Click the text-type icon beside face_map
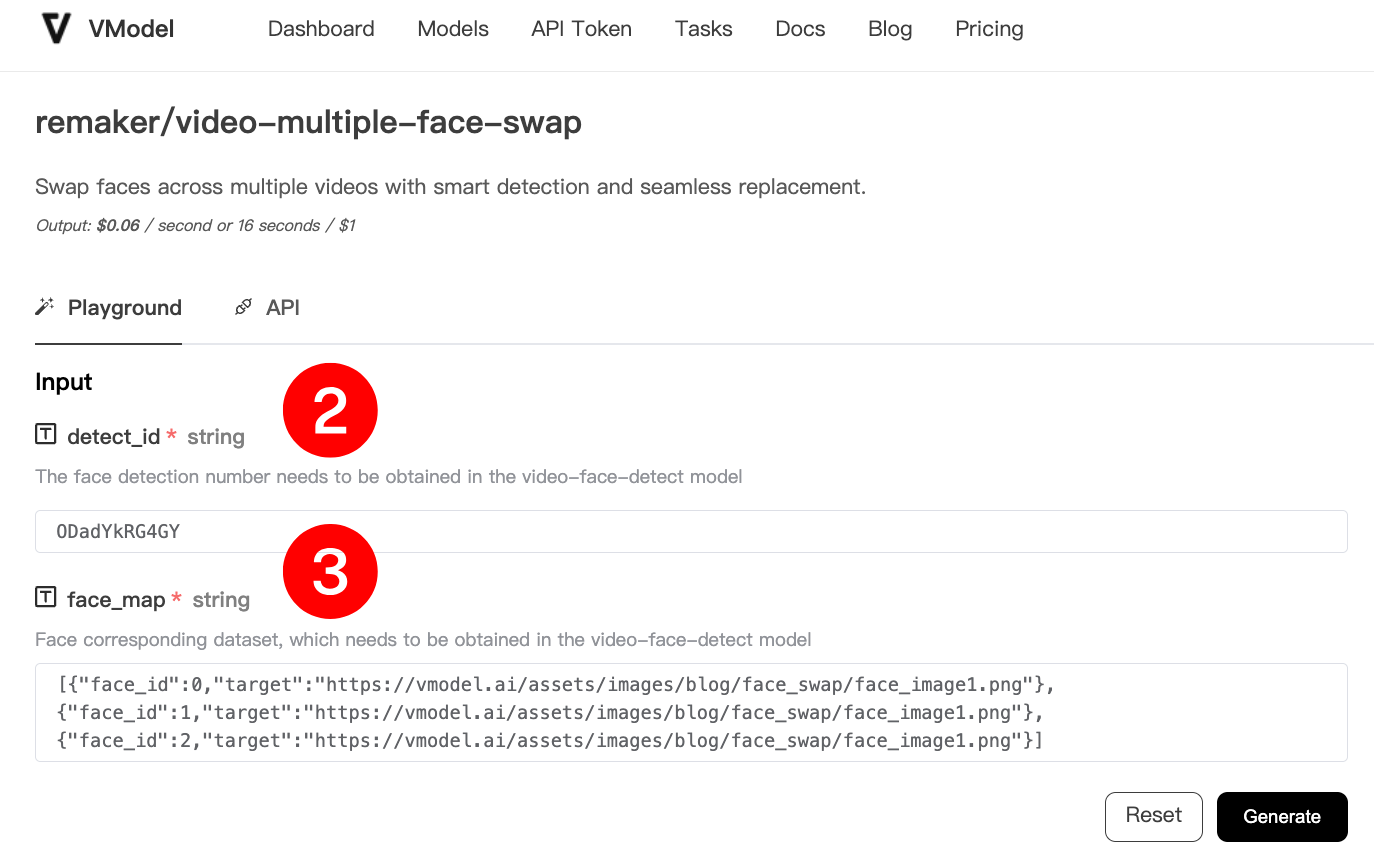The image size is (1374, 854). click(46, 597)
